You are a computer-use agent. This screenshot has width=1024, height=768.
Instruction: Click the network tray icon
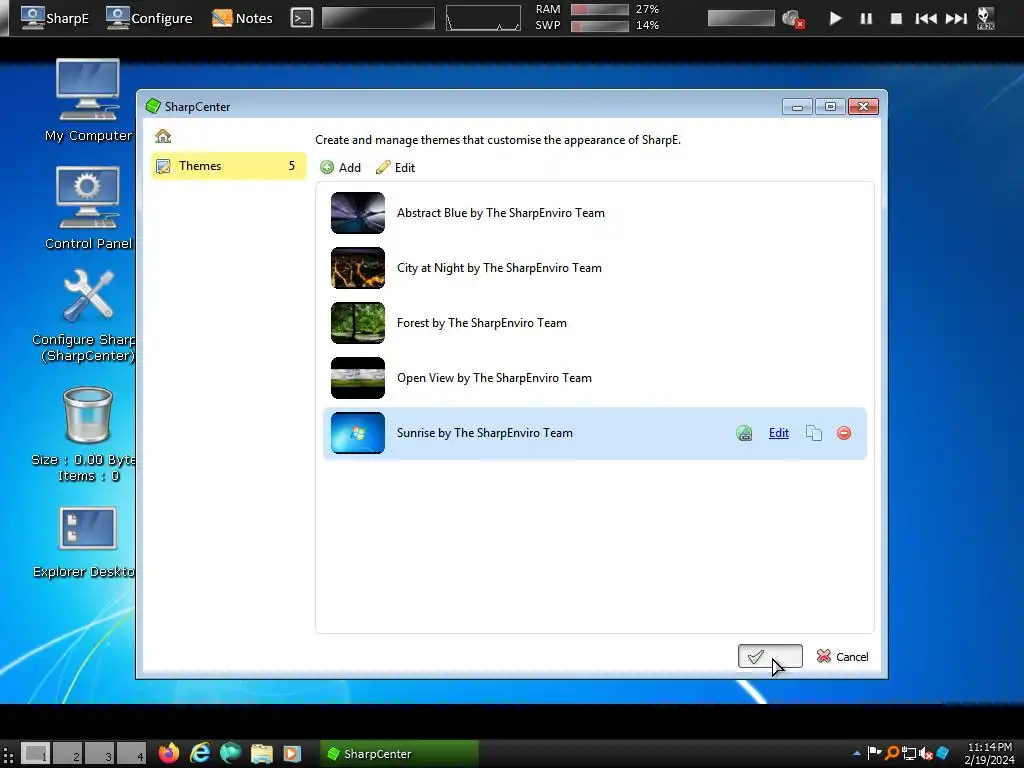tap(908, 754)
